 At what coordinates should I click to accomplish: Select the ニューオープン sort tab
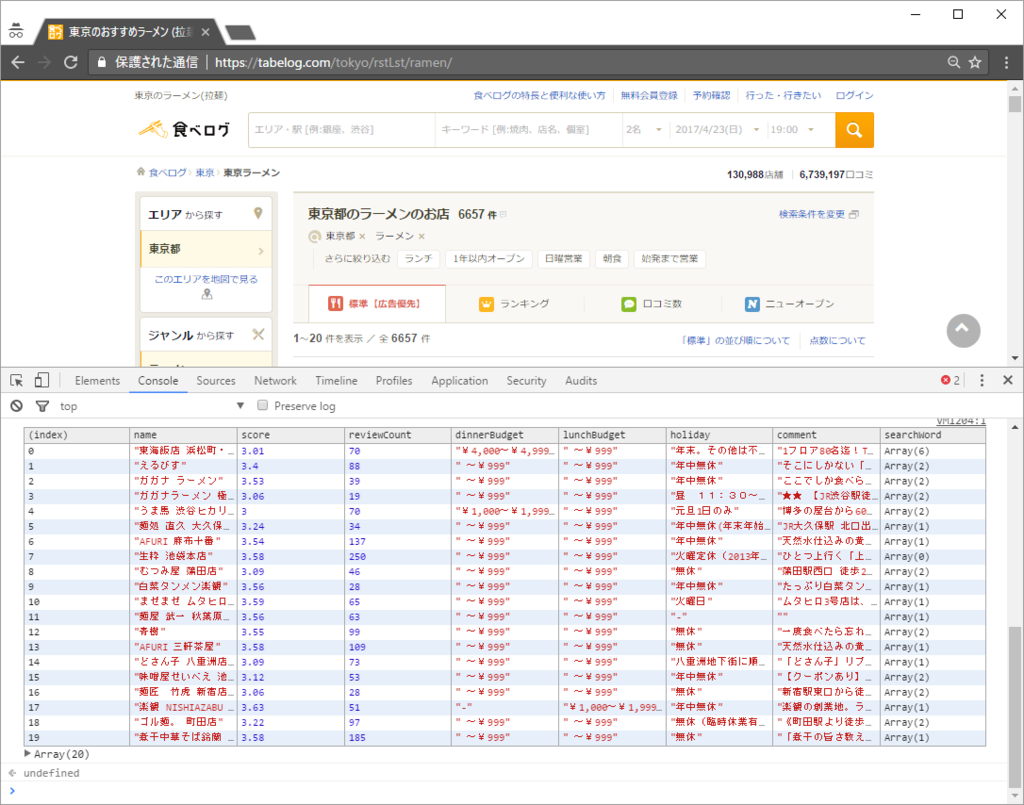coord(790,304)
